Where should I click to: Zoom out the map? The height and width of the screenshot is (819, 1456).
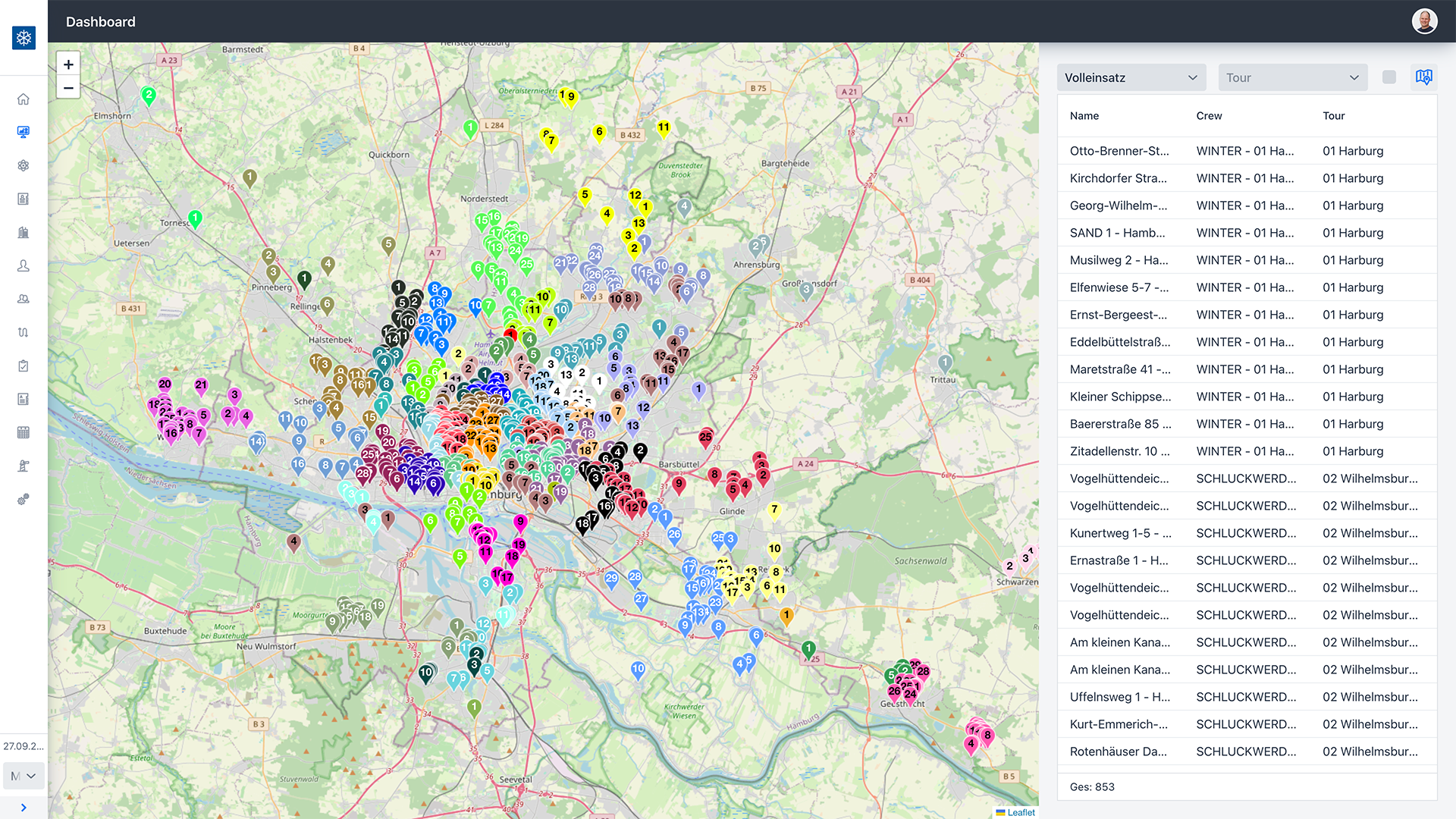[x=68, y=88]
